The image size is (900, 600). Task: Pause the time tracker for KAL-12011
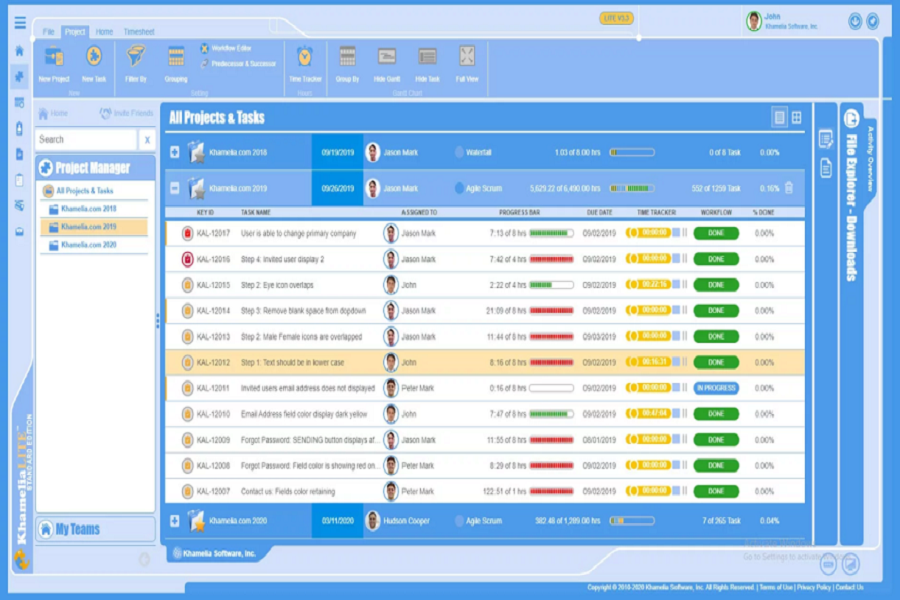pyautogui.click(x=685, y=388)
